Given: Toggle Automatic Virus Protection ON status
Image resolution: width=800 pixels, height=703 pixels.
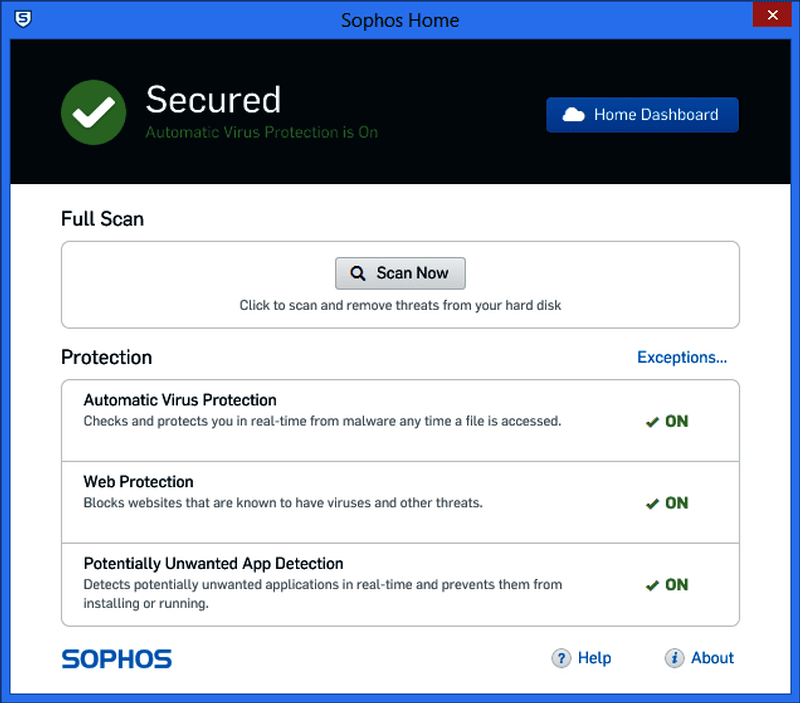Looking at the screenshot, I should [667, 421].
